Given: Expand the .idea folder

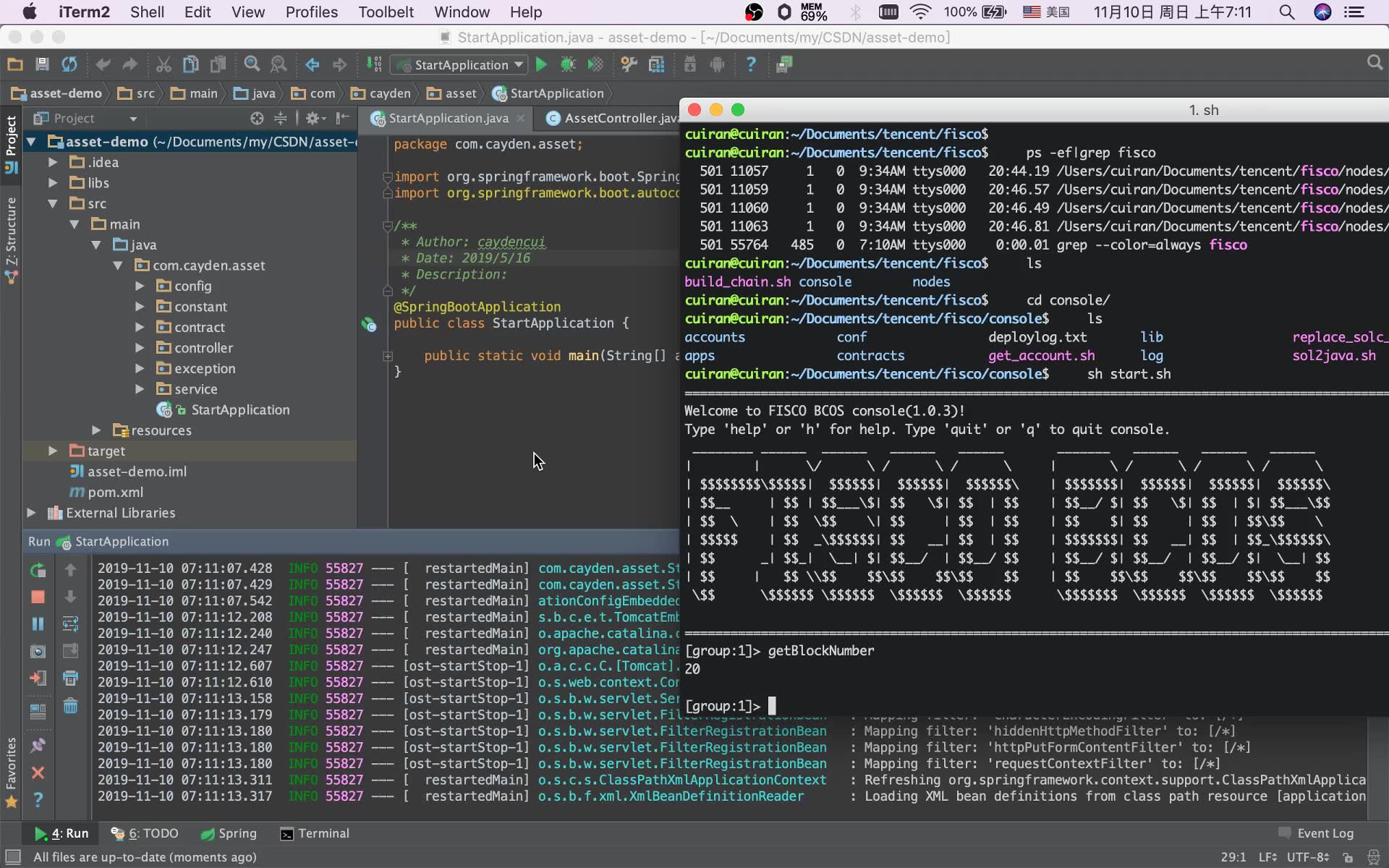Looking at the screenshot, I should [53, 163].
